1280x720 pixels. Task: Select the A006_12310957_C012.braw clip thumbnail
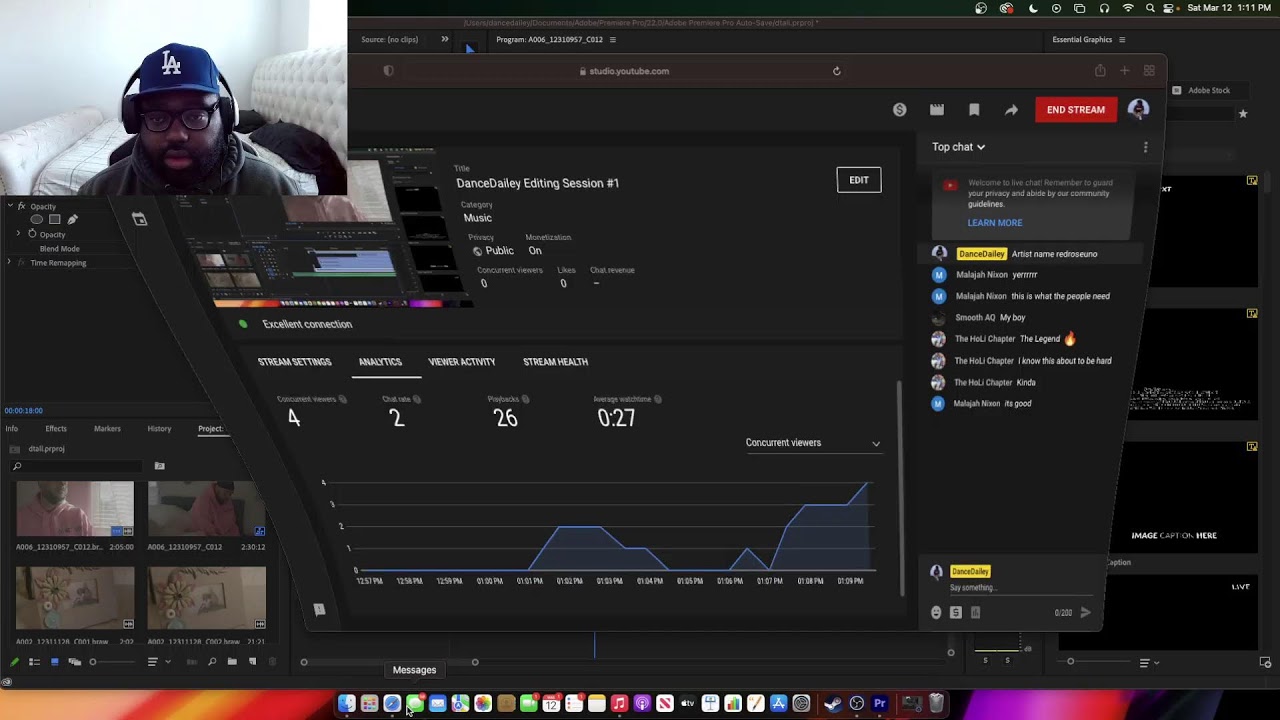[x=75, y=509]
